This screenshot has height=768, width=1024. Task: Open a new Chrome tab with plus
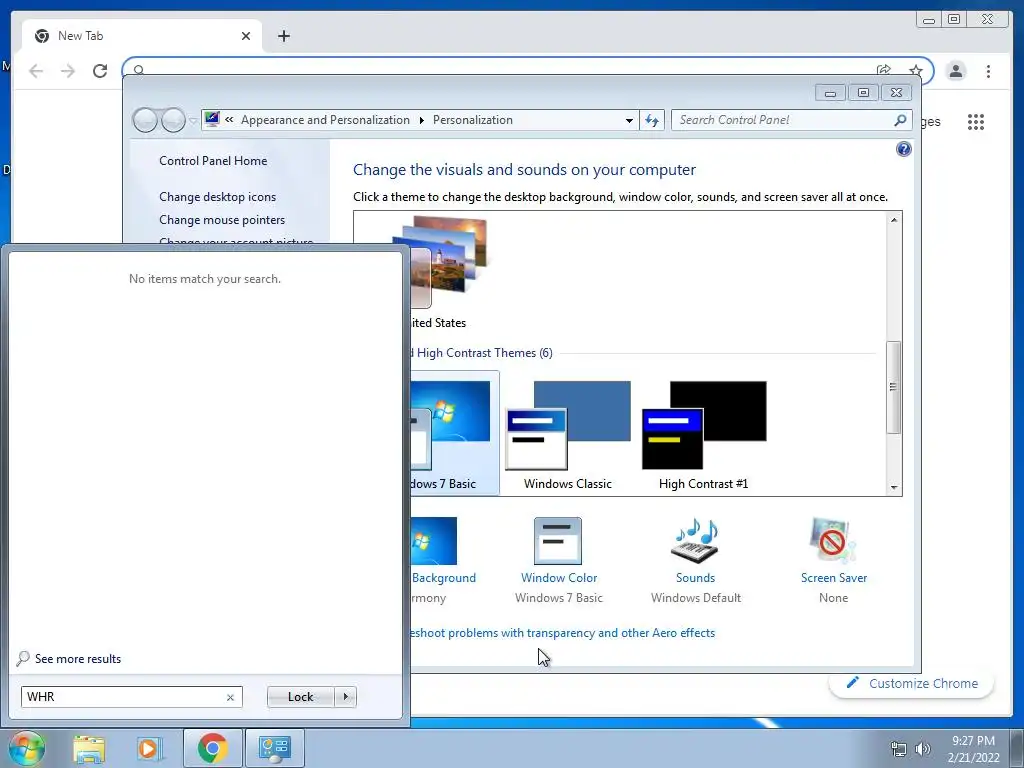tap(283, 36)
